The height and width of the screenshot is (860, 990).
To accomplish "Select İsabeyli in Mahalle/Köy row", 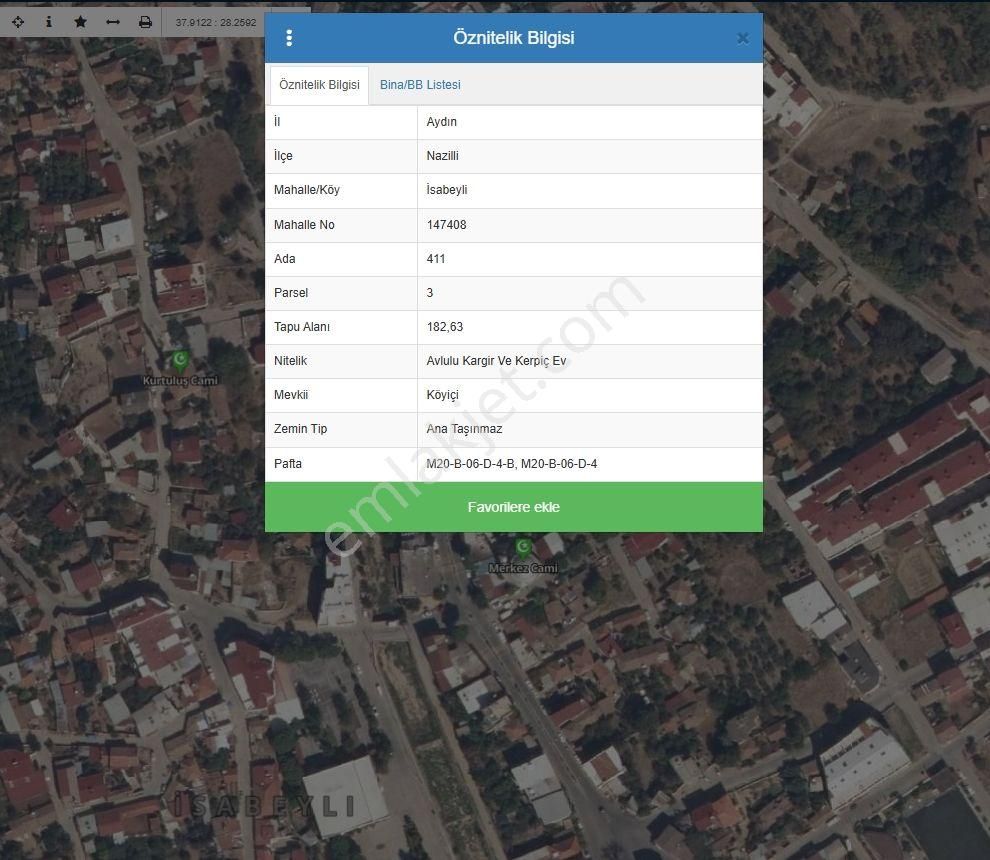I will (x=446, y=190).
